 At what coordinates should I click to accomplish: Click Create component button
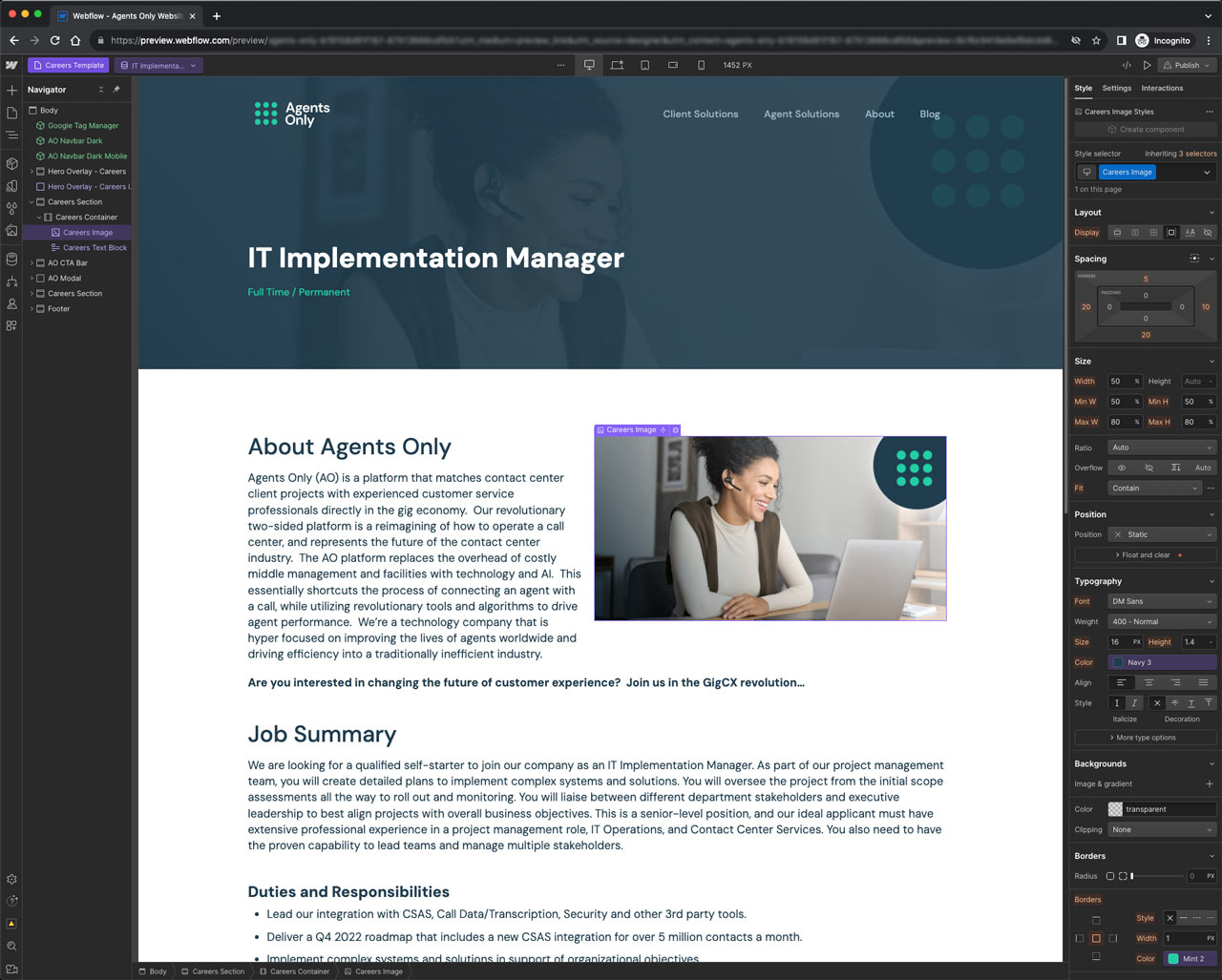(x=1146, y=129)
